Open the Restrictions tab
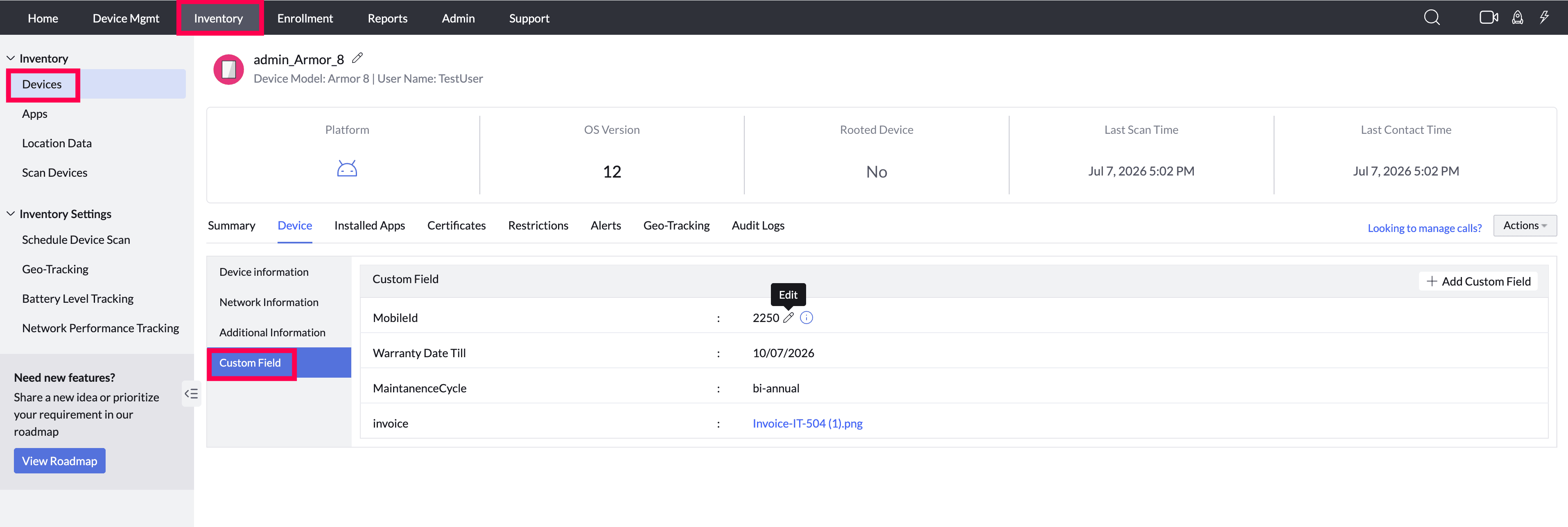Viewport: 1568px width, 527px height. tap(538, 226)
